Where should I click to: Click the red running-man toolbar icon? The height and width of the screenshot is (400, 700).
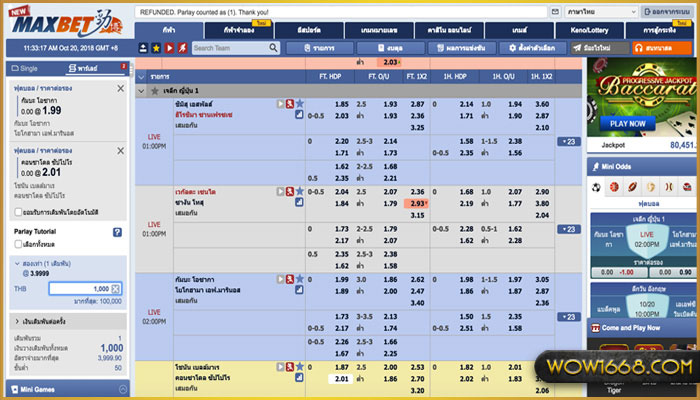pos(181,47)
